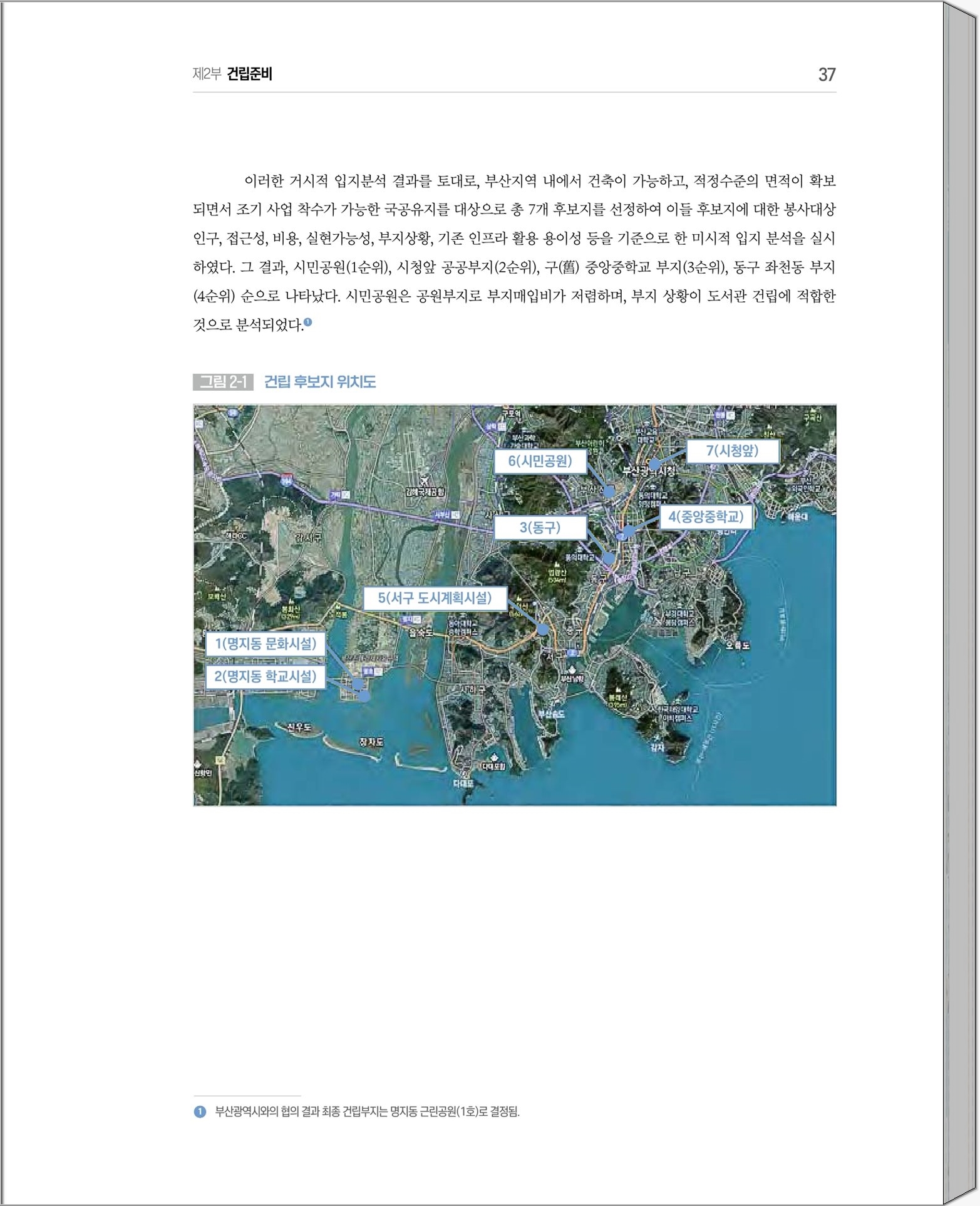980x1206 pixels.
Task: Click the map label 6(시민공원)
Action: point(540,461)
